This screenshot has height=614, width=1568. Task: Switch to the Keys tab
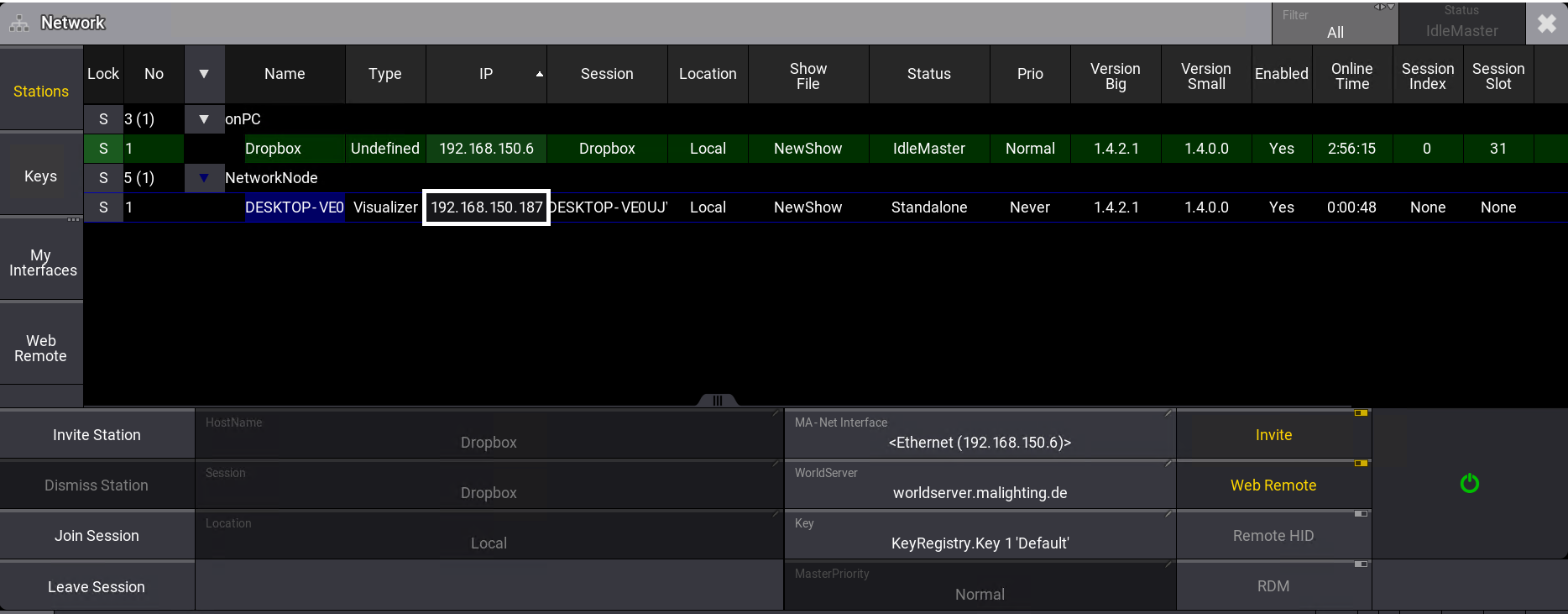(x=41, y=176)
